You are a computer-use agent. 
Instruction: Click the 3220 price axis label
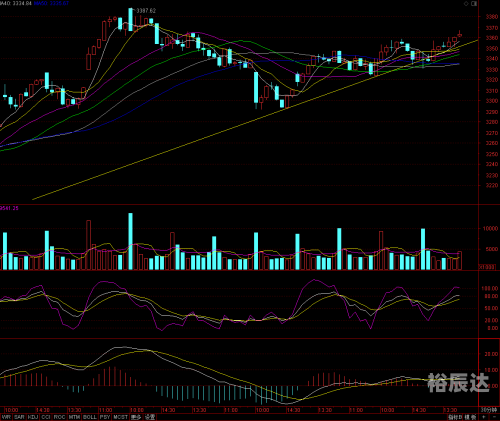point(492,186)
